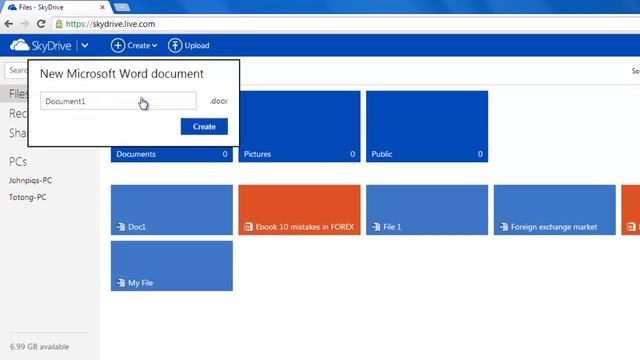Click the Upload label in toolbar
The height and width of the screenshot is (360, 640).
click(x=197, y=45)
